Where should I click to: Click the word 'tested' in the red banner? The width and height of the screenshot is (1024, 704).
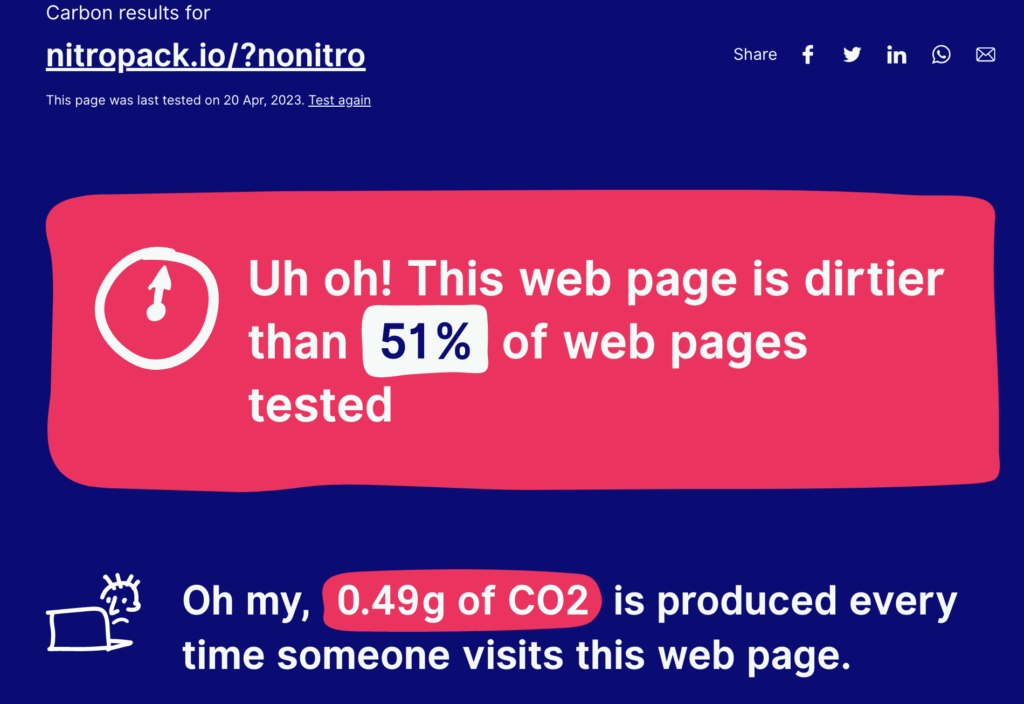pyautogui.click(x=320, y=405)
